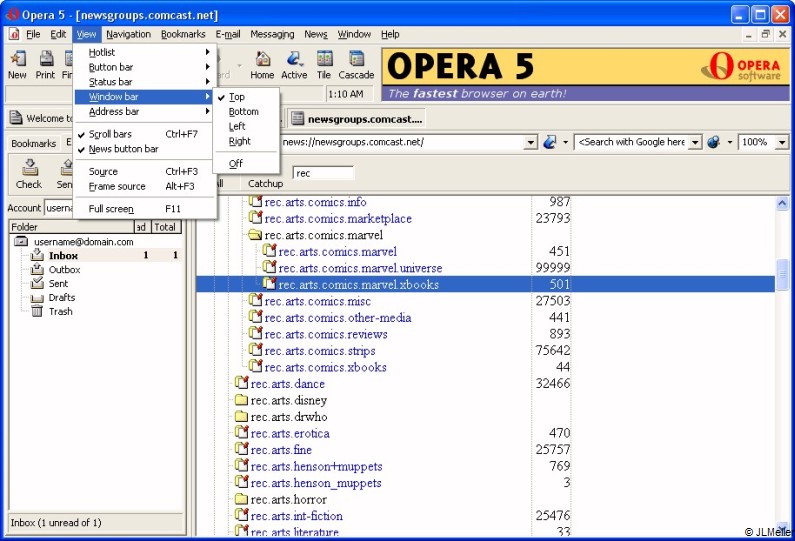Open the 100% zoom dropdown
Screen dimensions: 795x541
tap(782, 142)
